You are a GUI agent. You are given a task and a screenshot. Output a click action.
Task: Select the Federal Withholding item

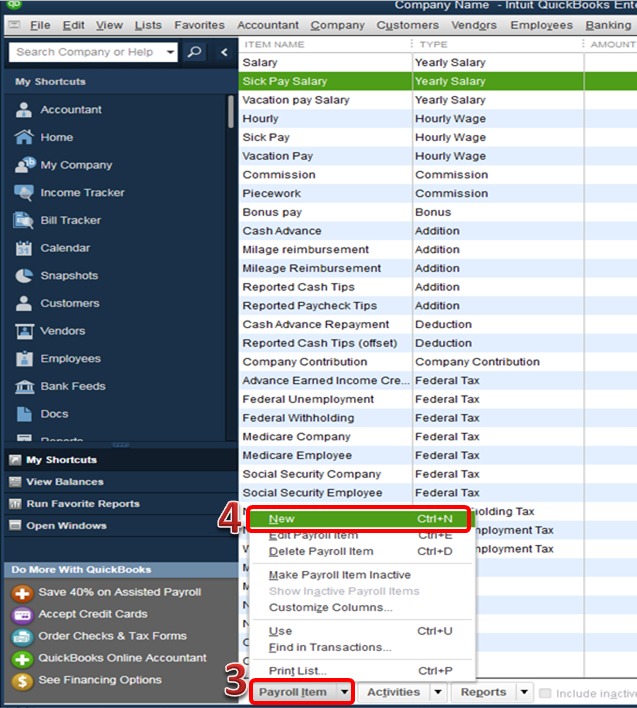(298, 418)
